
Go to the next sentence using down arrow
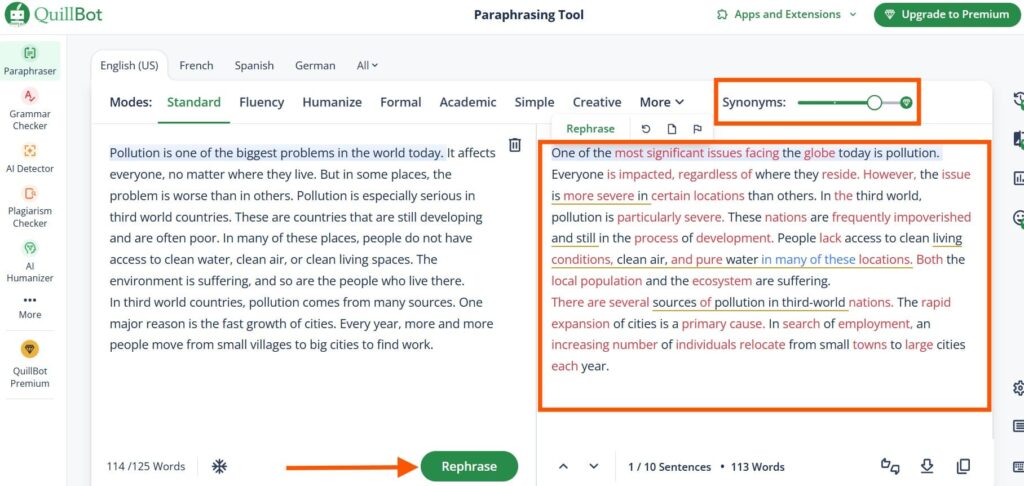[x=594, y=466]
